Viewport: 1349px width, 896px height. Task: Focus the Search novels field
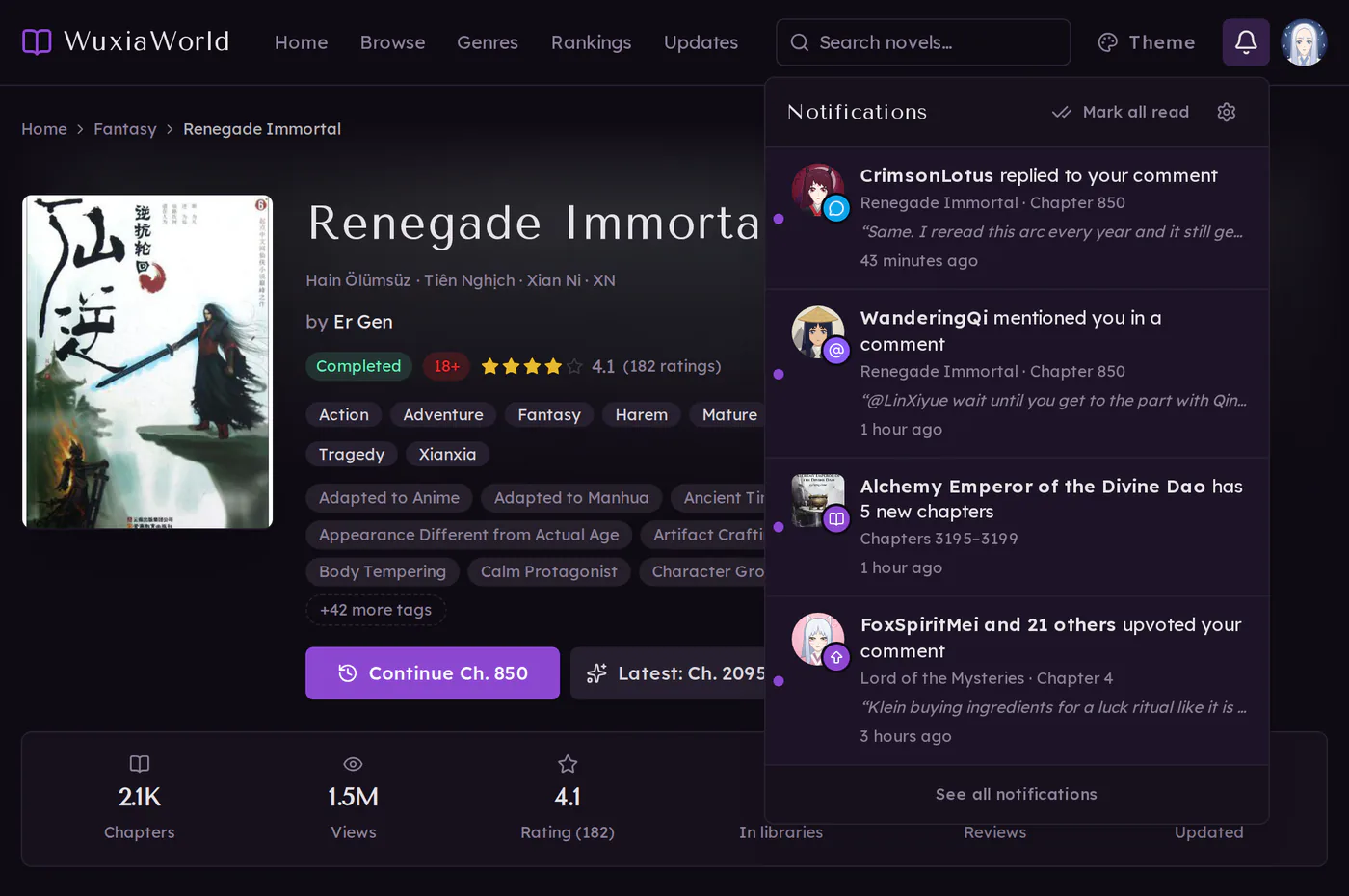pyautogui.click(x=923, y=42)
